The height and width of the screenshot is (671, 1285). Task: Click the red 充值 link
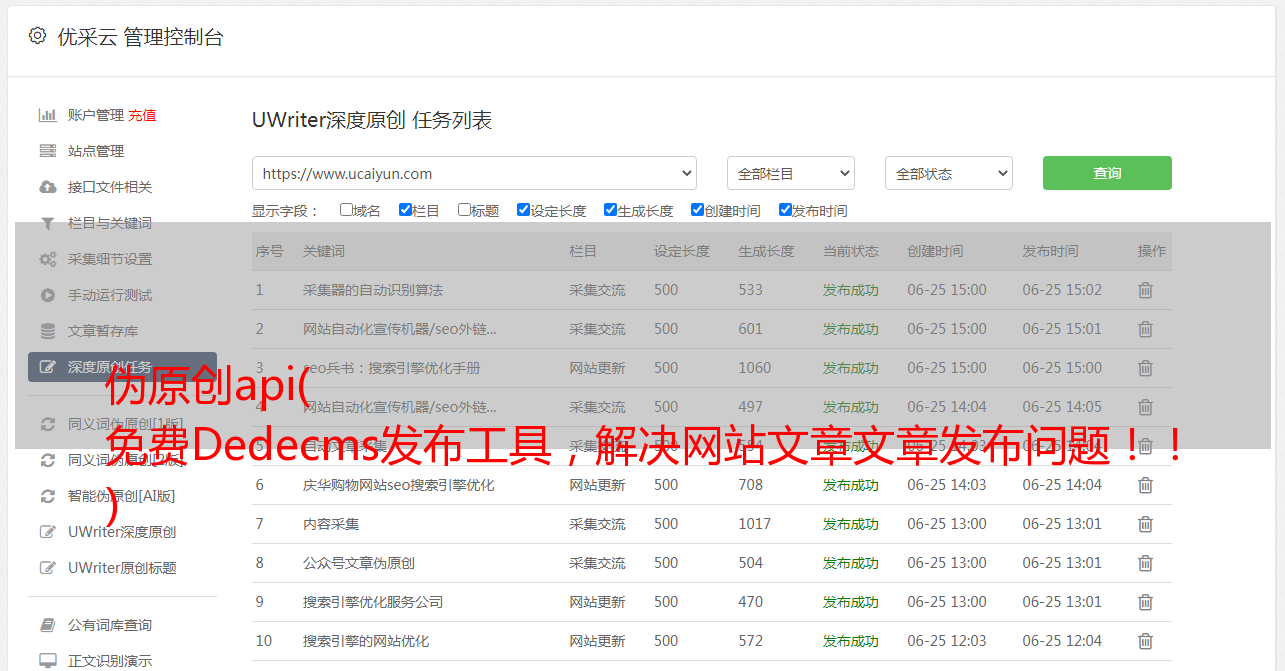tap(142, 115)
